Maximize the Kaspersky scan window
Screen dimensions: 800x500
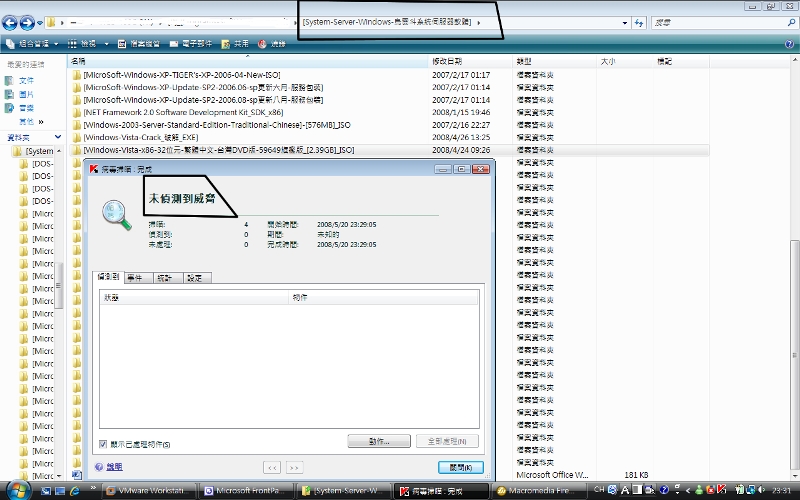[x=462, y=169]
